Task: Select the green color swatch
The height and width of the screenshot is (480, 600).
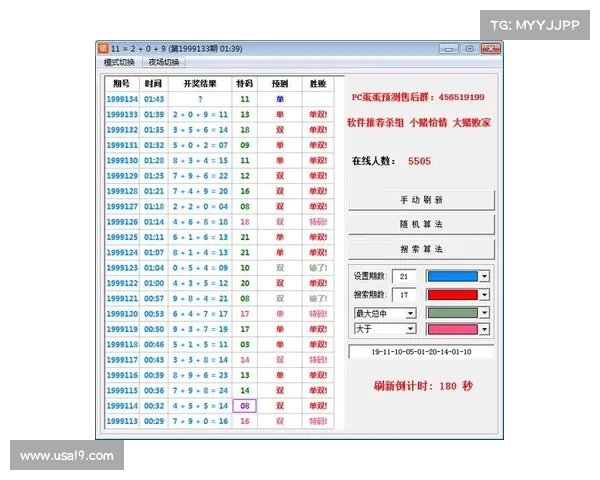Action: (453, 313)
